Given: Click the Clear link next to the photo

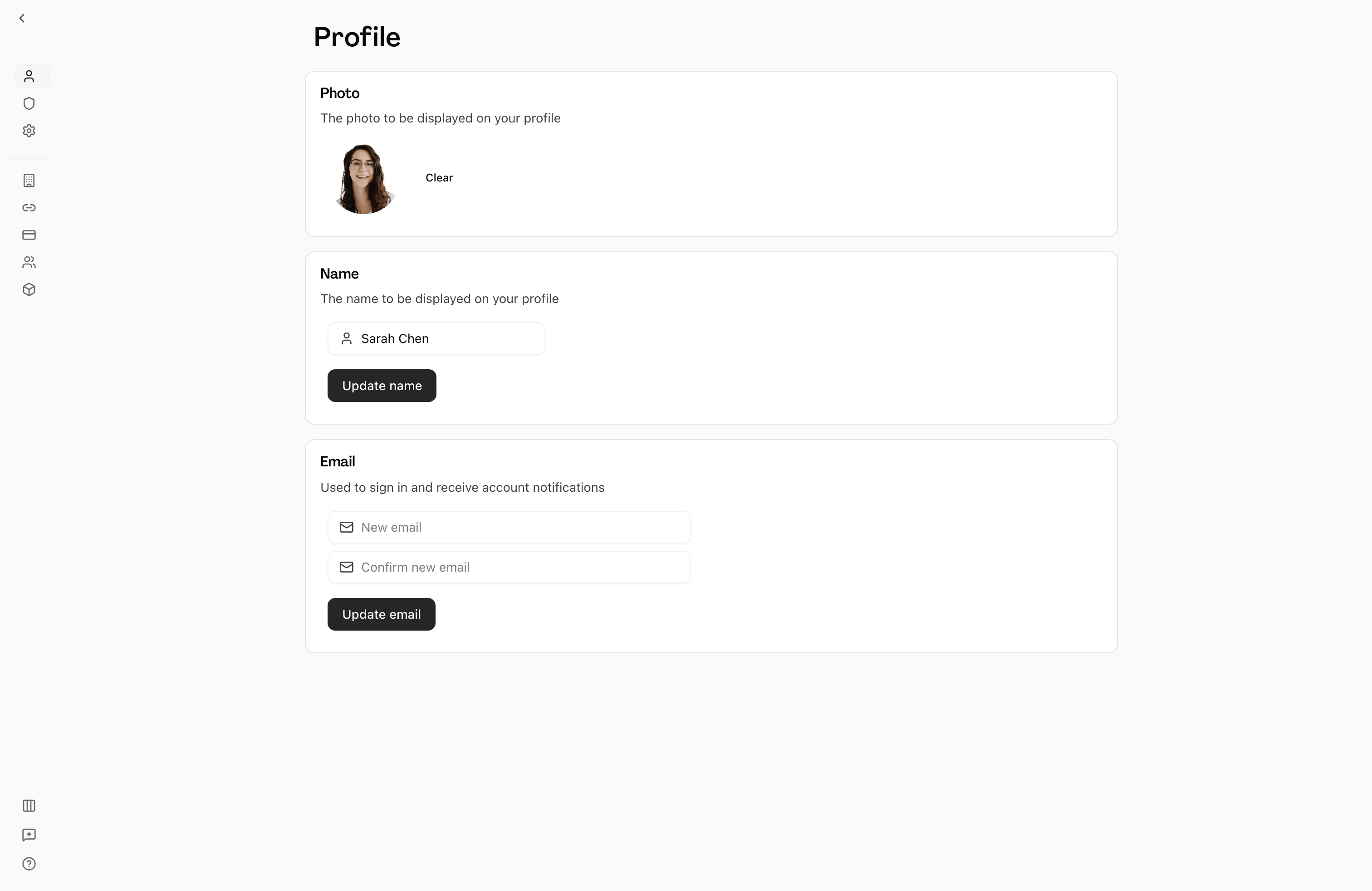Looking at the screenshot, I should [439, 177].
